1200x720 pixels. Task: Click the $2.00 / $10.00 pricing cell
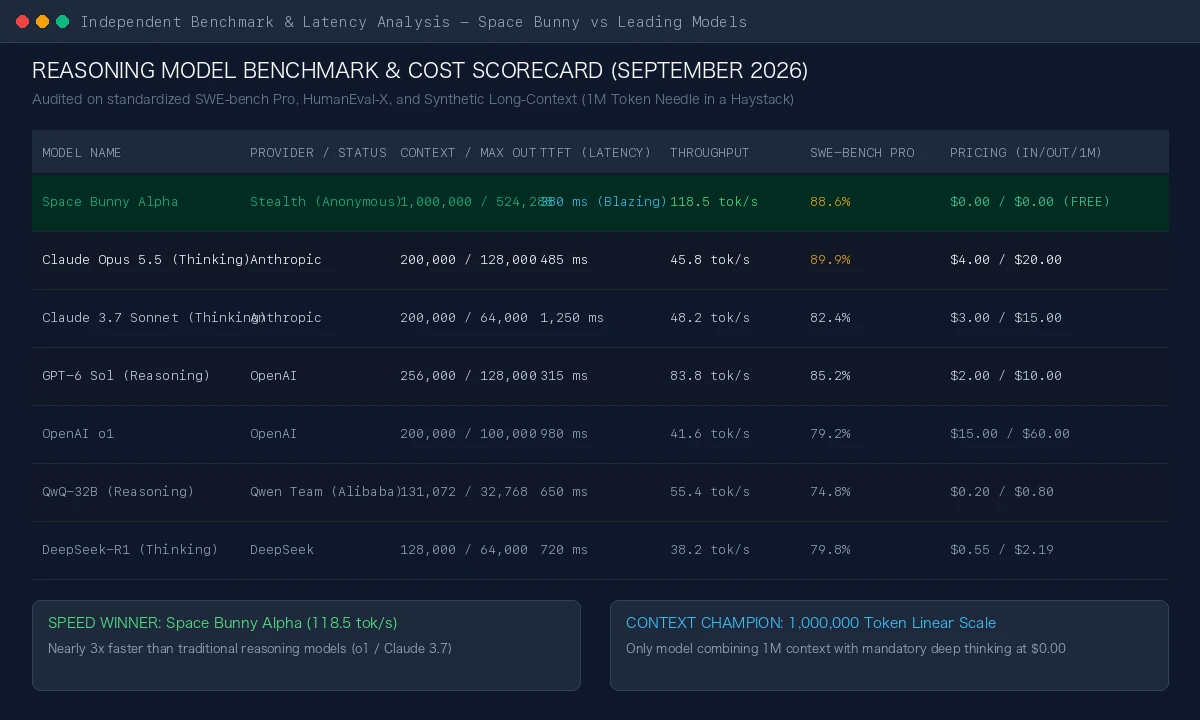click(1006, 376)
